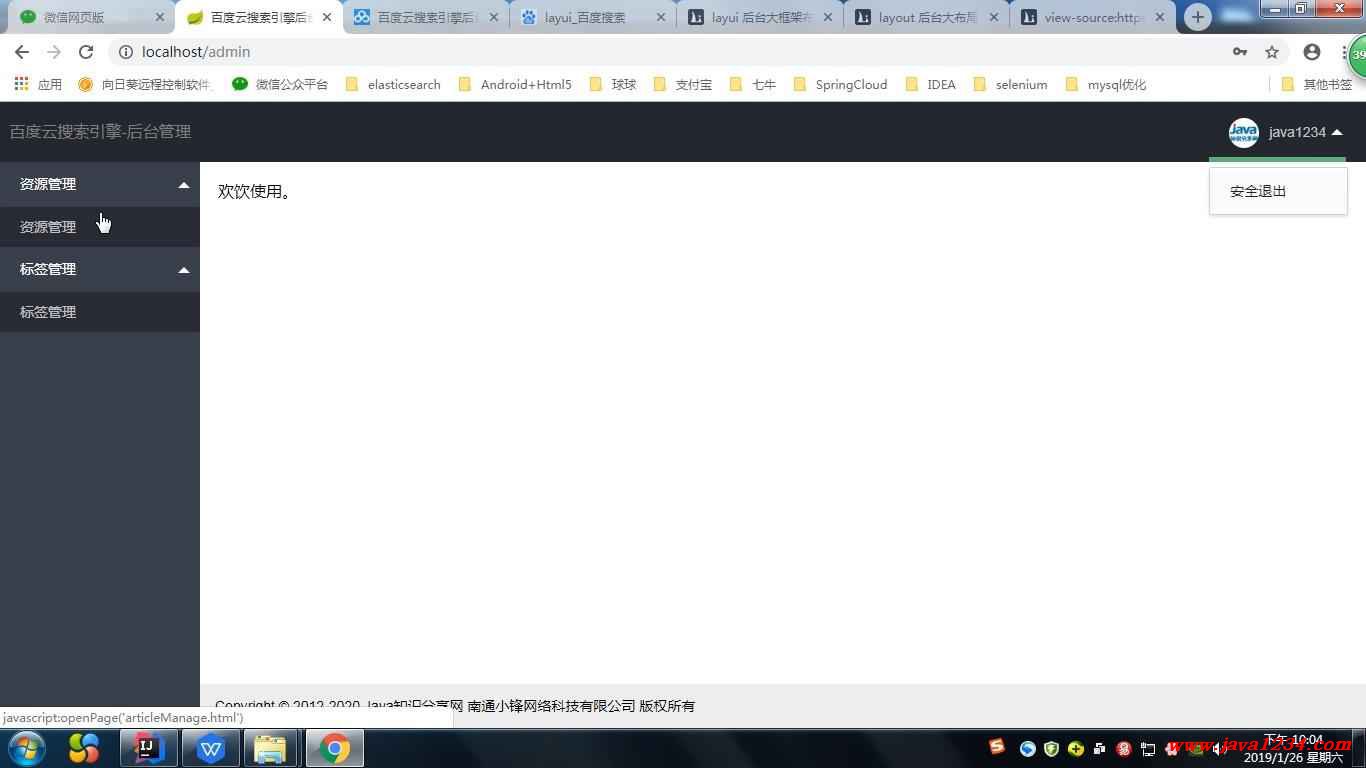Click the java1234 user avatar image
The width and height of the screenshot is (1366, 768).
[x=1244, y=132]
